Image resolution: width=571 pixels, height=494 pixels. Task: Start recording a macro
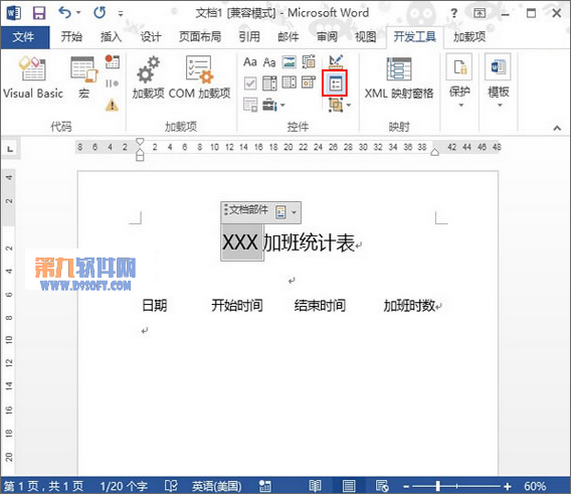(112, 62)
